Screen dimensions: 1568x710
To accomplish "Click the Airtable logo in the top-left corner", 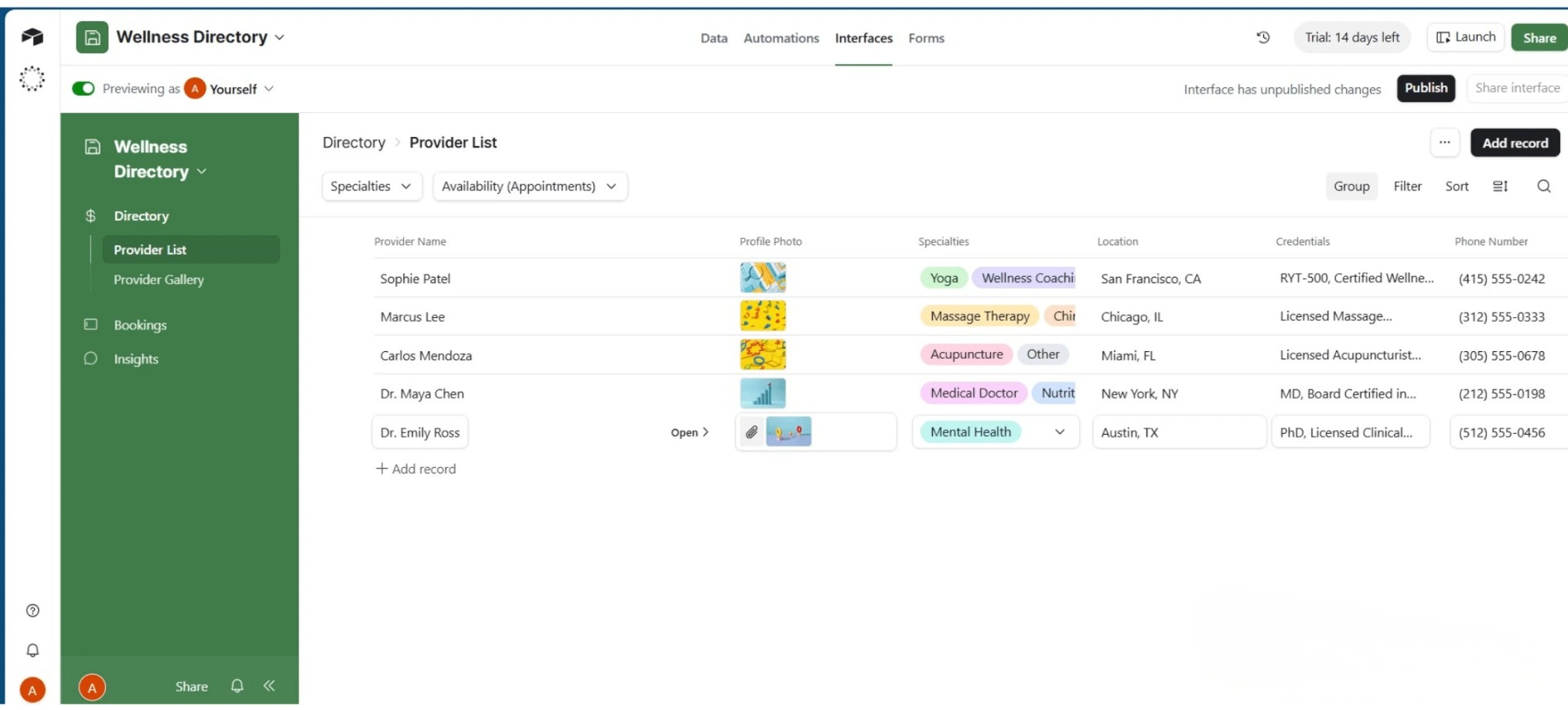I will 32,37.
